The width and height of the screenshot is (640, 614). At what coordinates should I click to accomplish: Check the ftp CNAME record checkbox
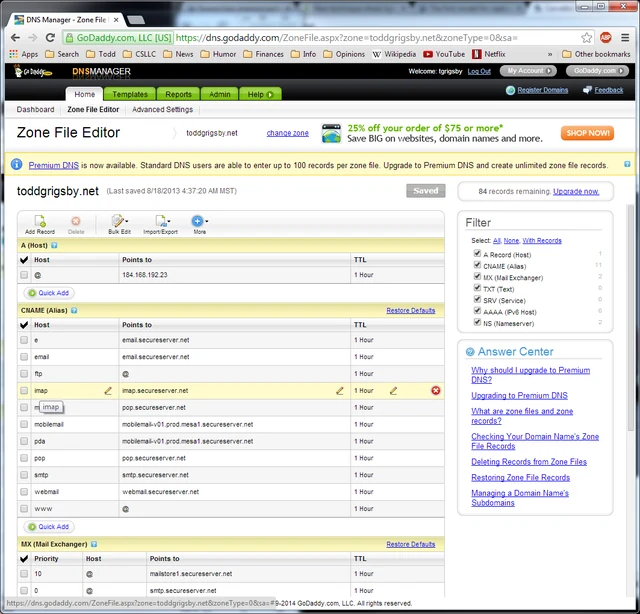pyautogui.click(x=24, y=374)
